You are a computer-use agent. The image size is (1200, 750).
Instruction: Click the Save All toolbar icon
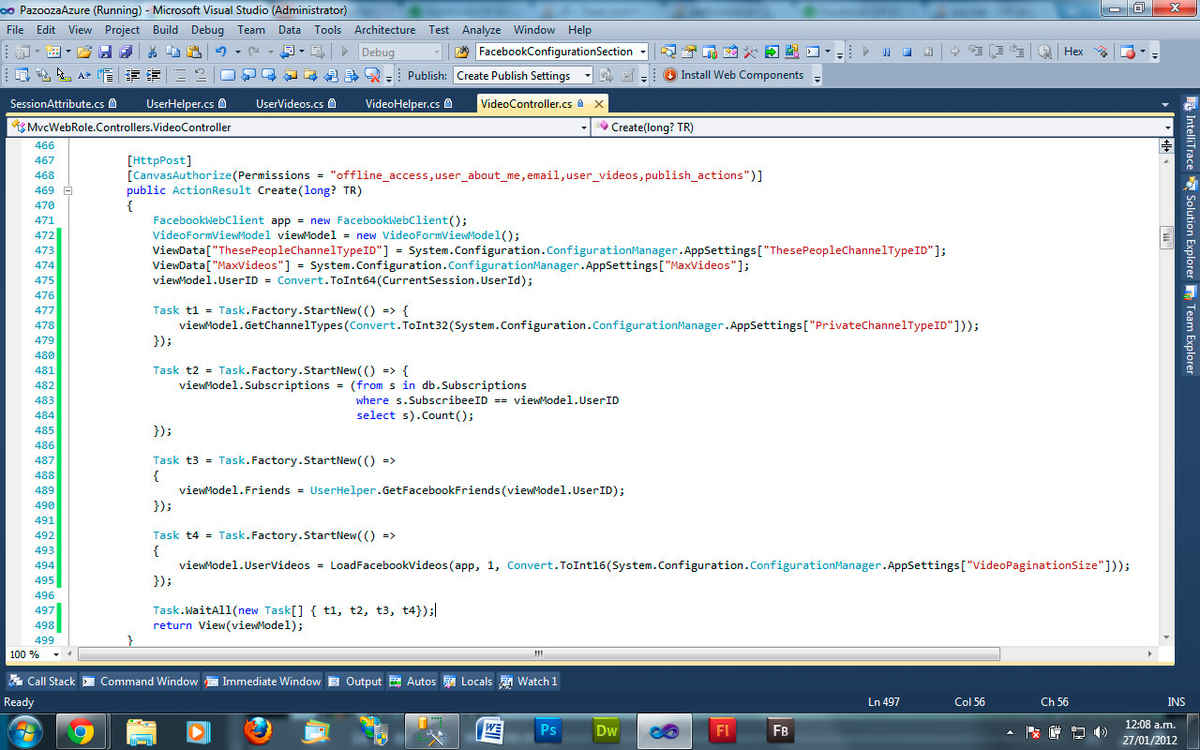click(128, 51)
